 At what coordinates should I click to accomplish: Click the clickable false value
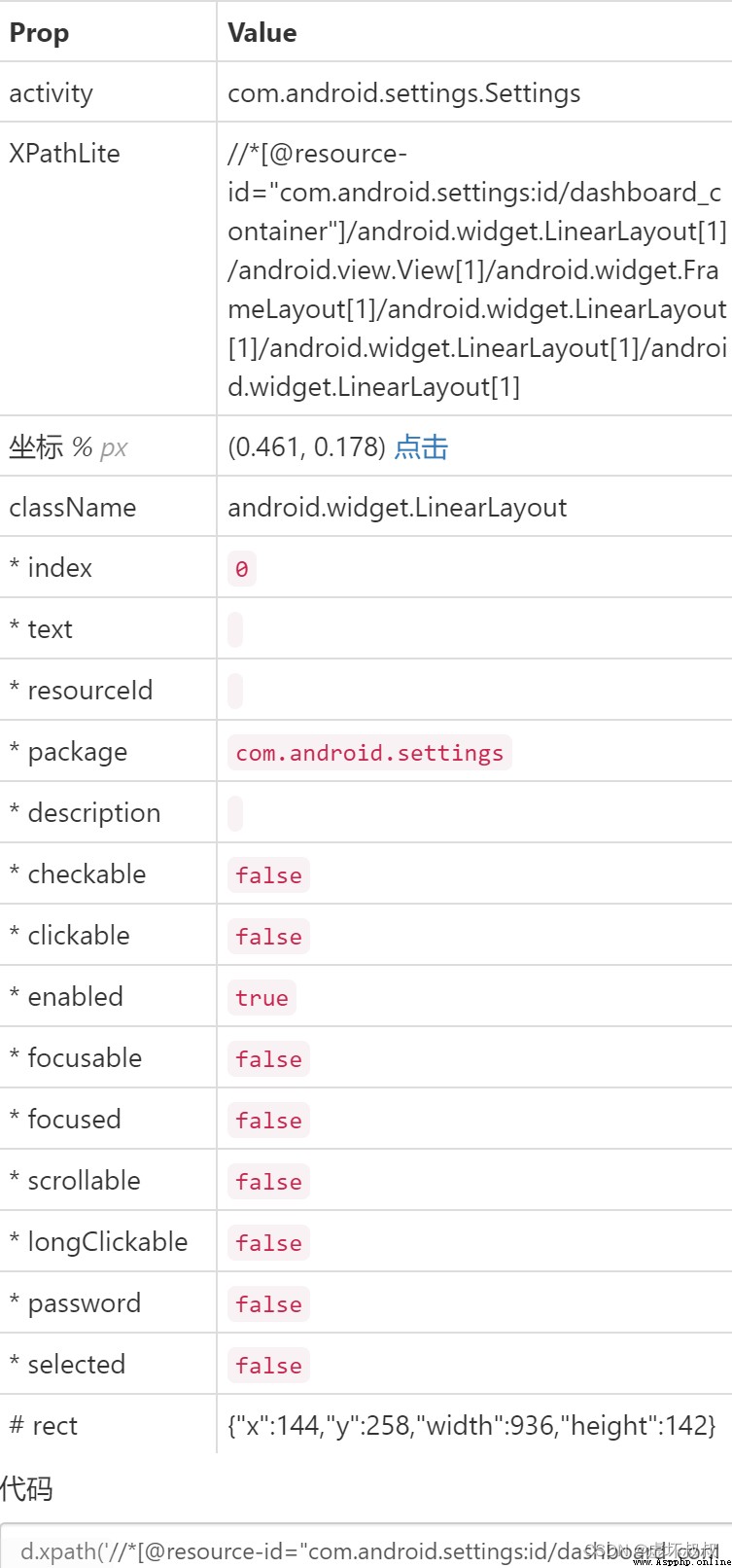[x=268, y=936]
